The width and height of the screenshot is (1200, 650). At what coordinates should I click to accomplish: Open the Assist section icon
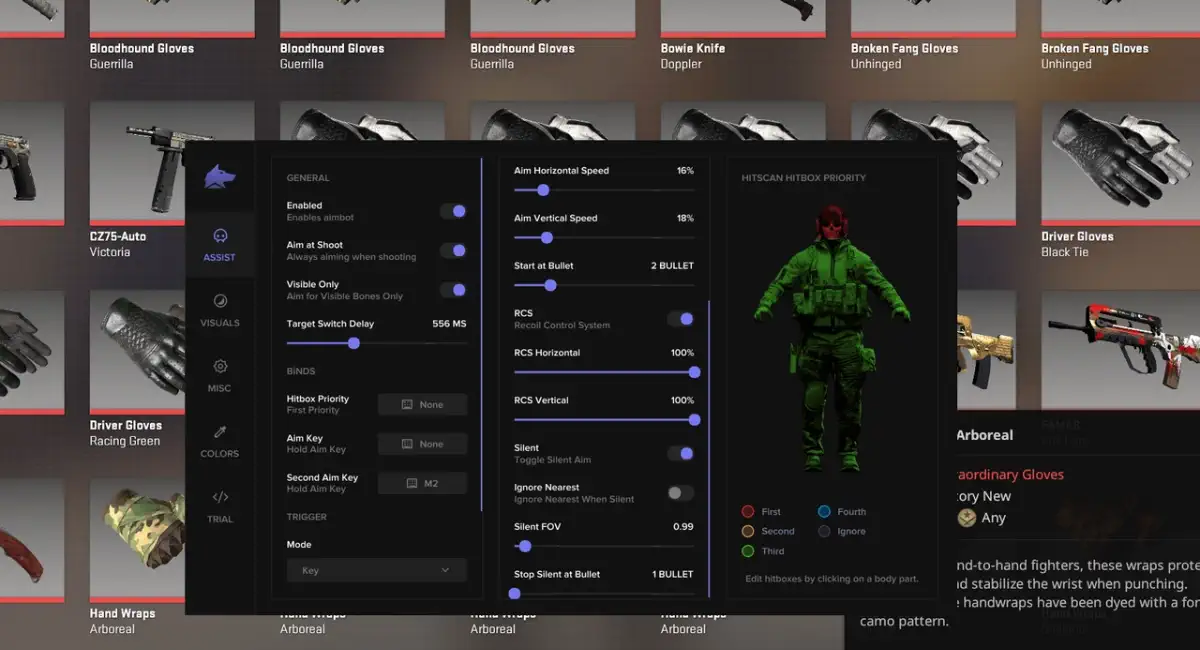[220, 236]
